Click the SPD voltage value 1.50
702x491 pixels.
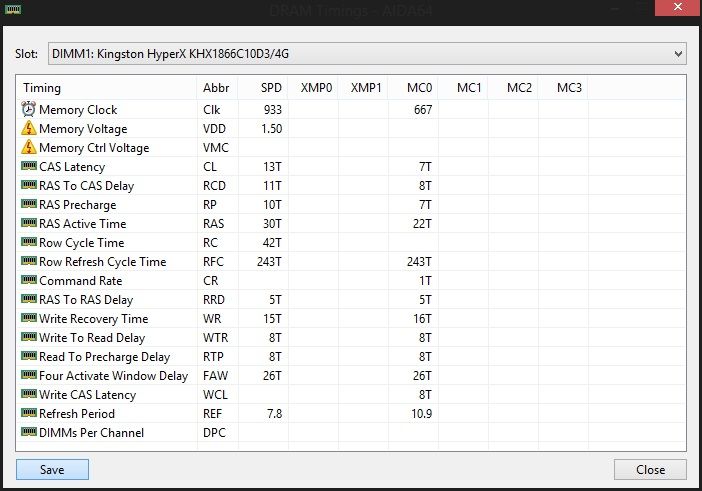pos(272,129)
